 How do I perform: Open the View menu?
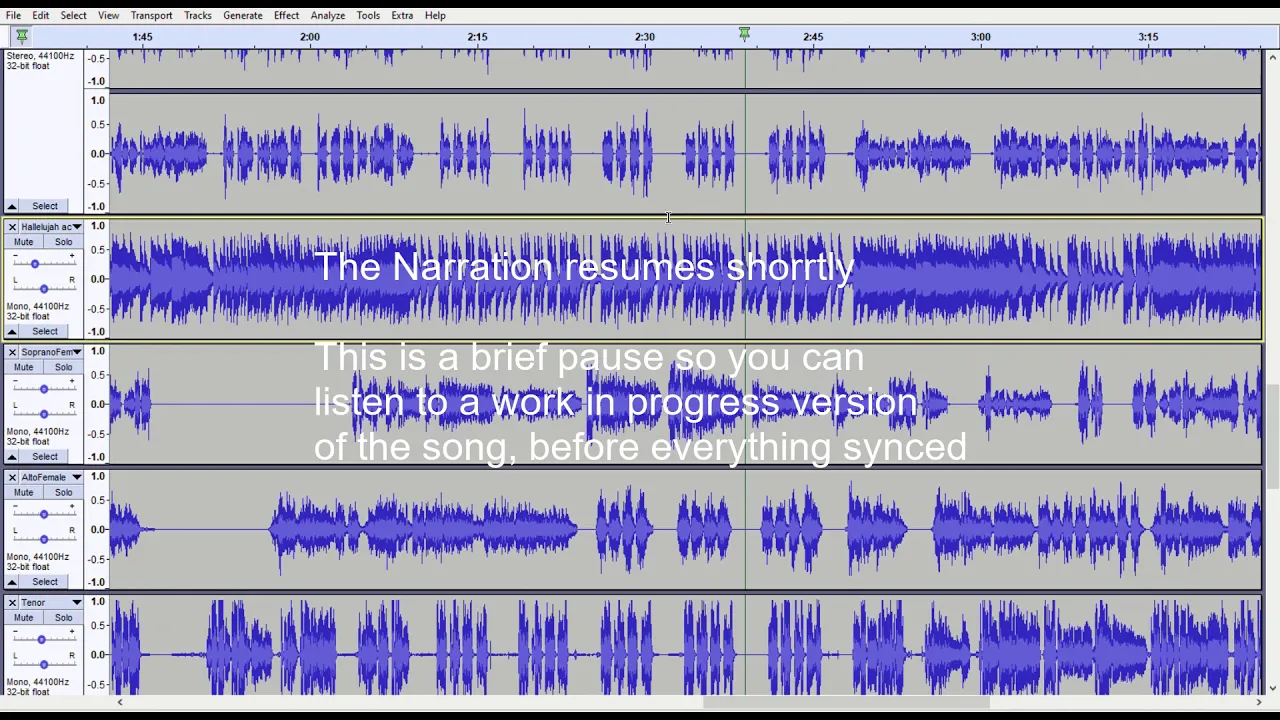pyautogui.click(x=108, y=15)
